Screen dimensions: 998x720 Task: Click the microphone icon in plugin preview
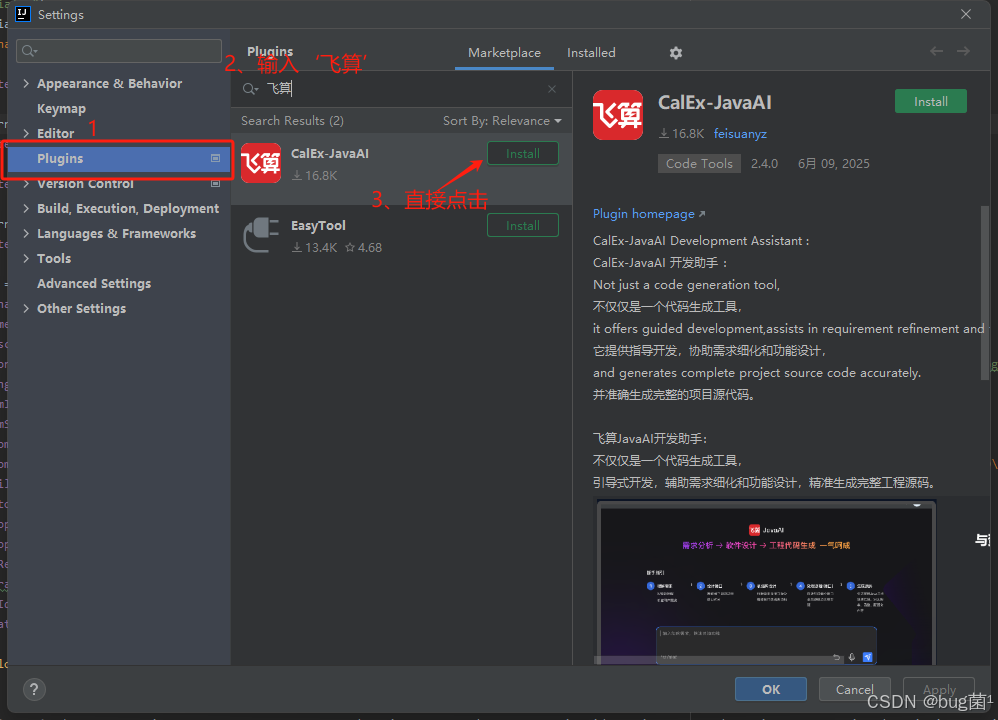852,657
